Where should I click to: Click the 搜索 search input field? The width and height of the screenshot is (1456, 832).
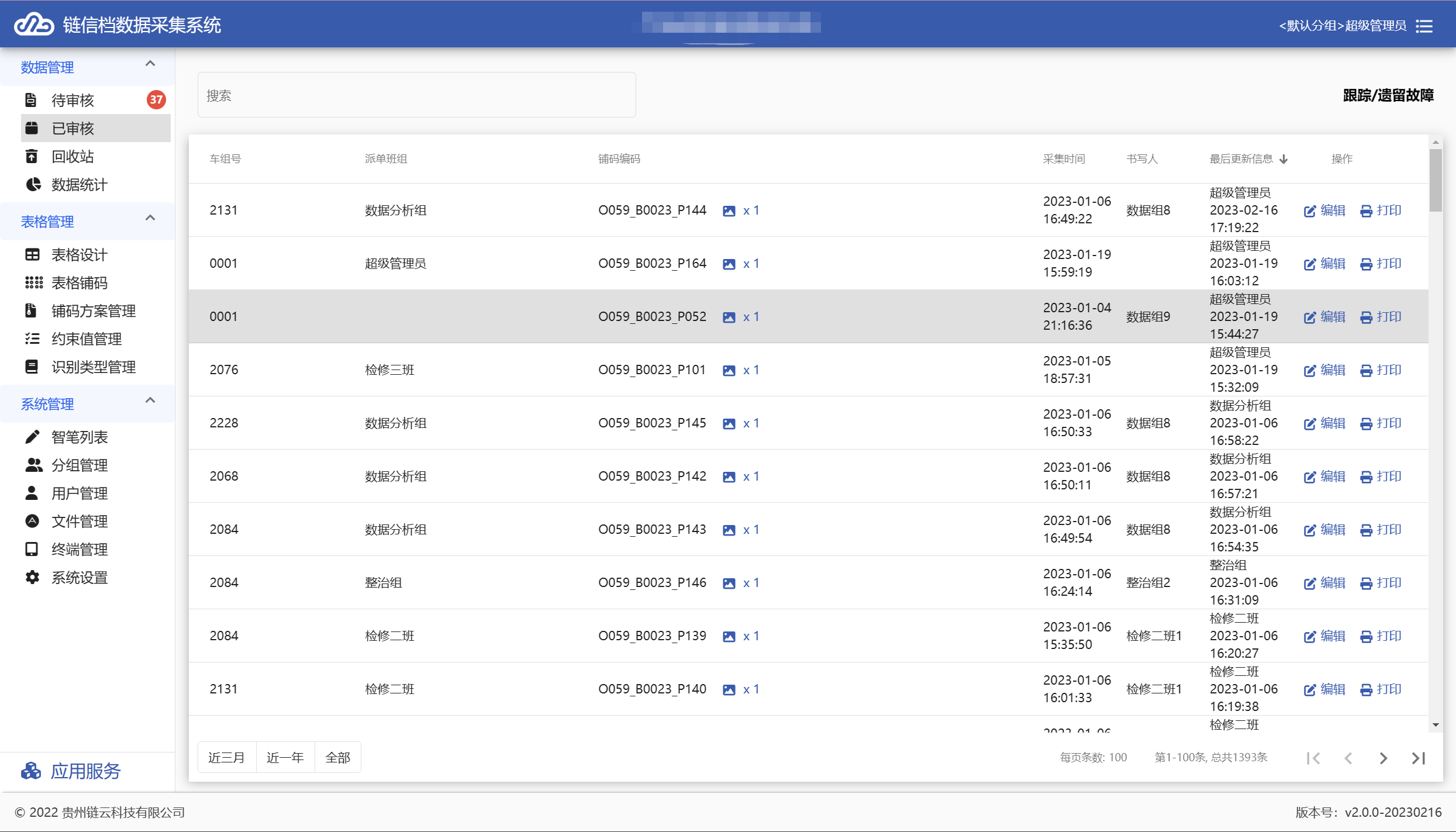416,95
